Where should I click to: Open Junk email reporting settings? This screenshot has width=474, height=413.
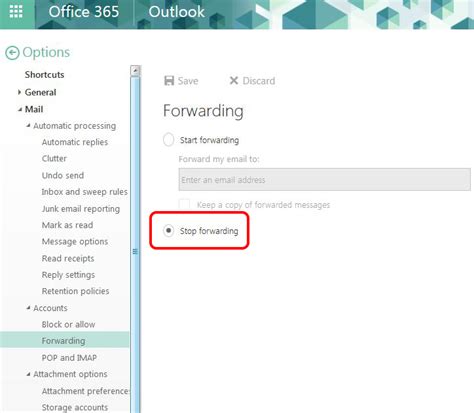81,209
